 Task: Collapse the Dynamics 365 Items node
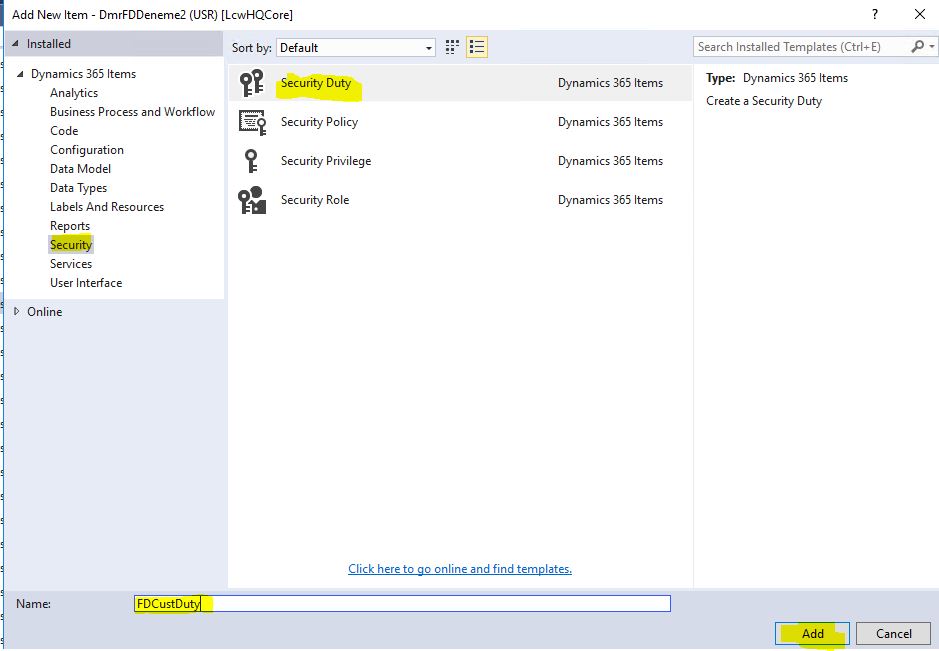pyautogui.click(x=20, y=74)
